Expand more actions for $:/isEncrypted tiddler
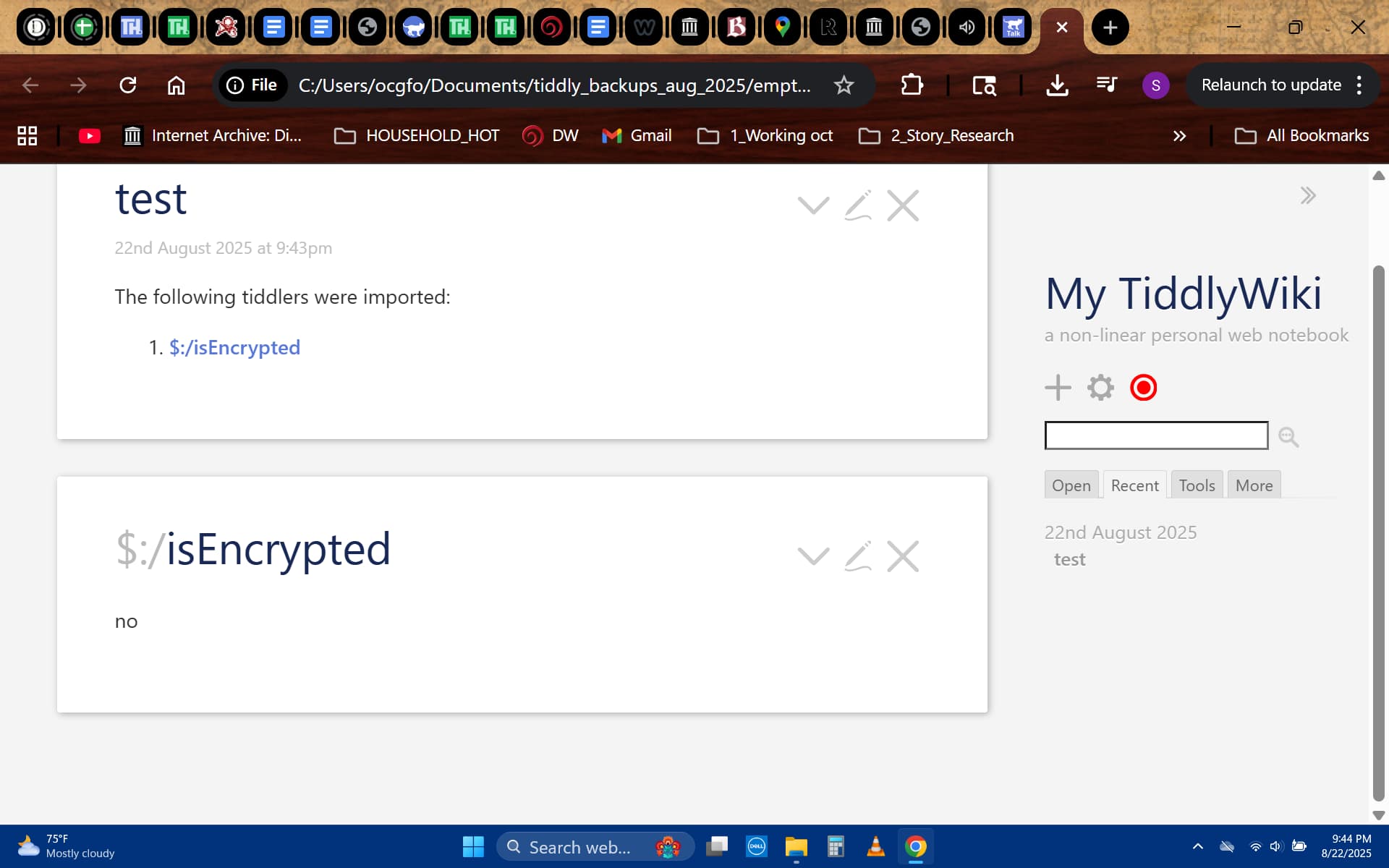1389x868 pixels. pyautogui.click(x=813, y=556)
